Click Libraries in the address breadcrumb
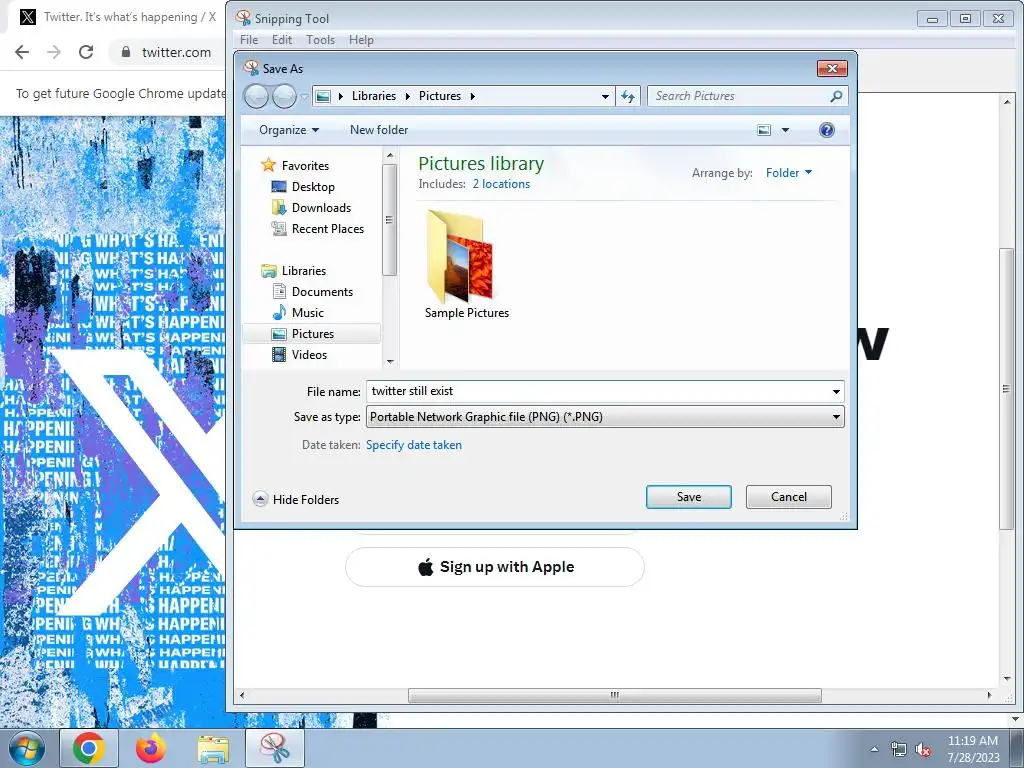 pyautogui.click(x=374, y=96)
